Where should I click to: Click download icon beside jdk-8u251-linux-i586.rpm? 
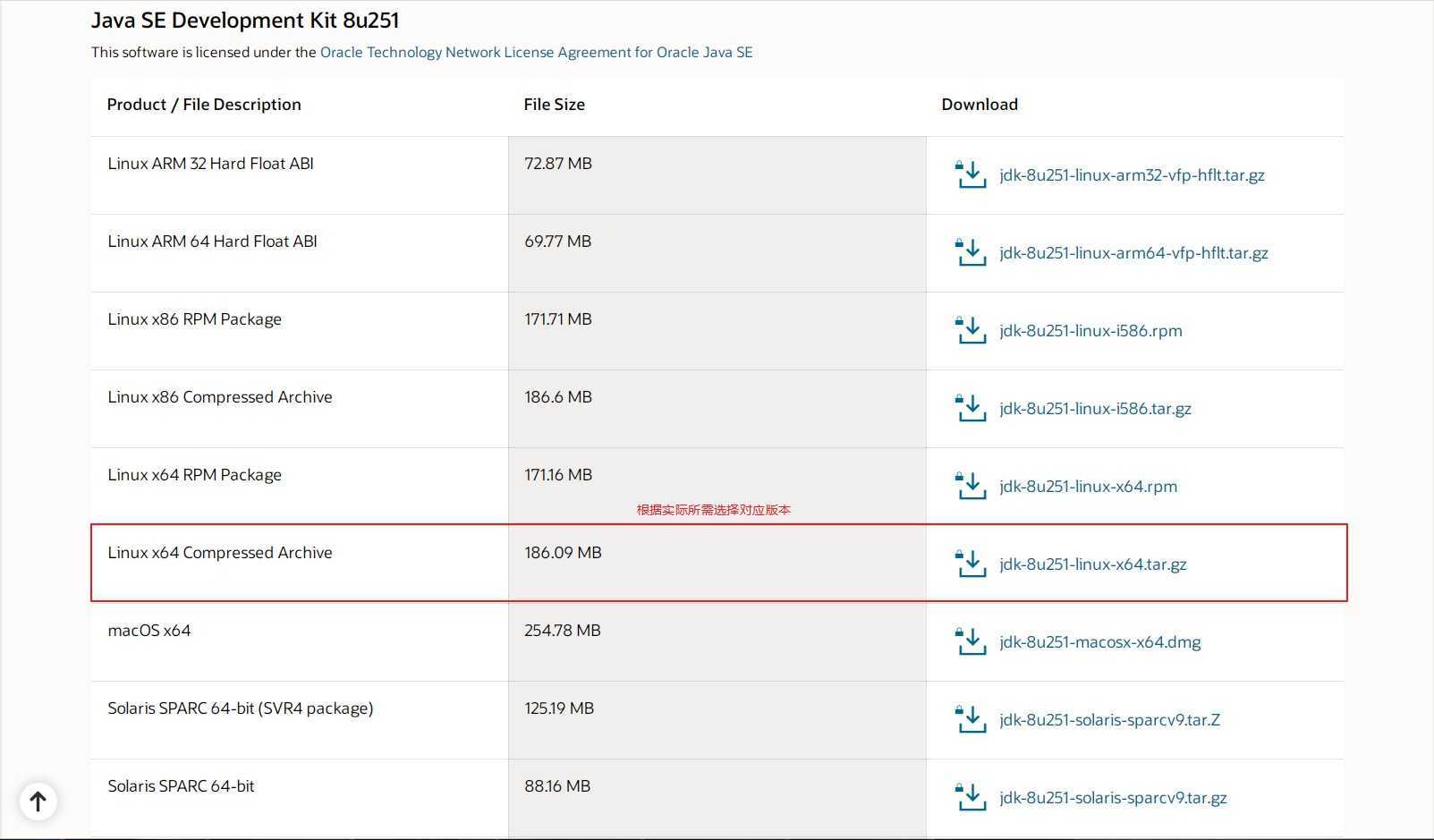(971, 330)
